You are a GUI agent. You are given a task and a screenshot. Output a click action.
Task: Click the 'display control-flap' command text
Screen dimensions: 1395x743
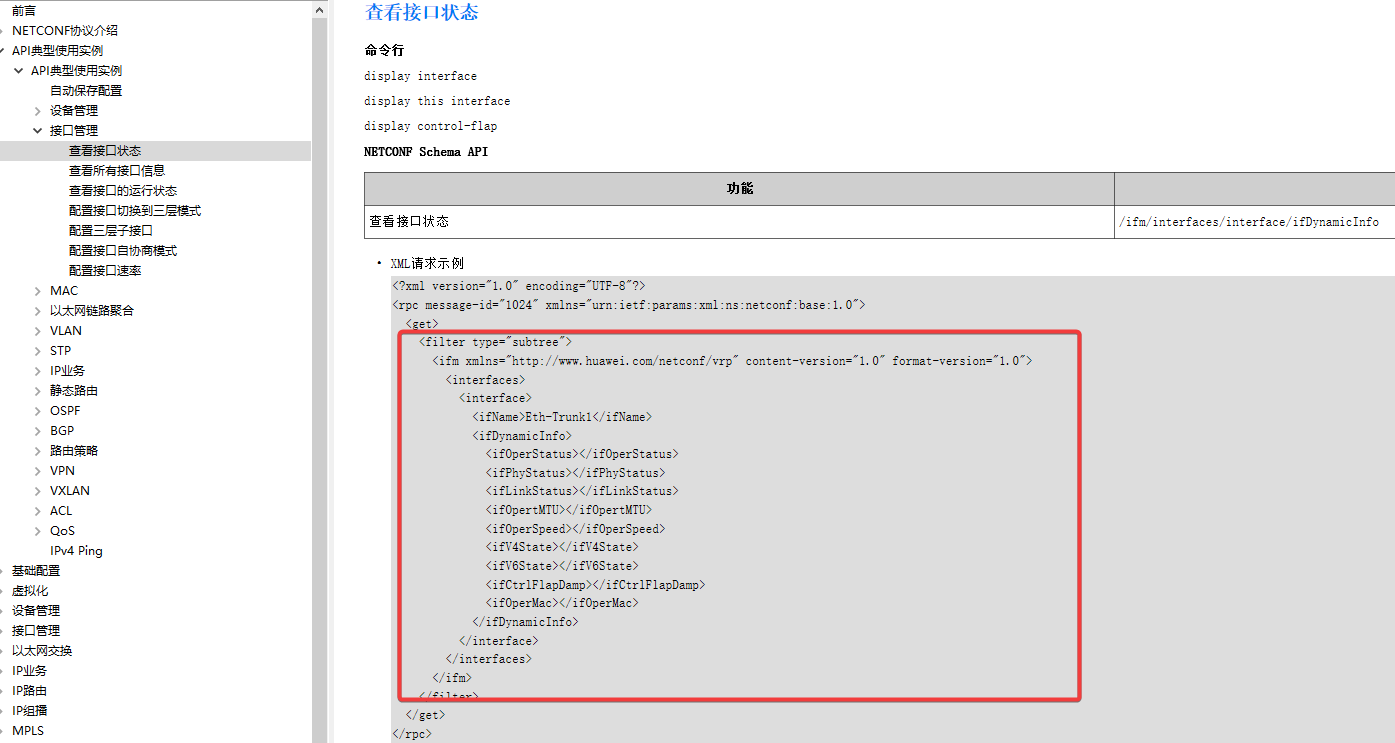pyautogui.click(x=430, y=126)
